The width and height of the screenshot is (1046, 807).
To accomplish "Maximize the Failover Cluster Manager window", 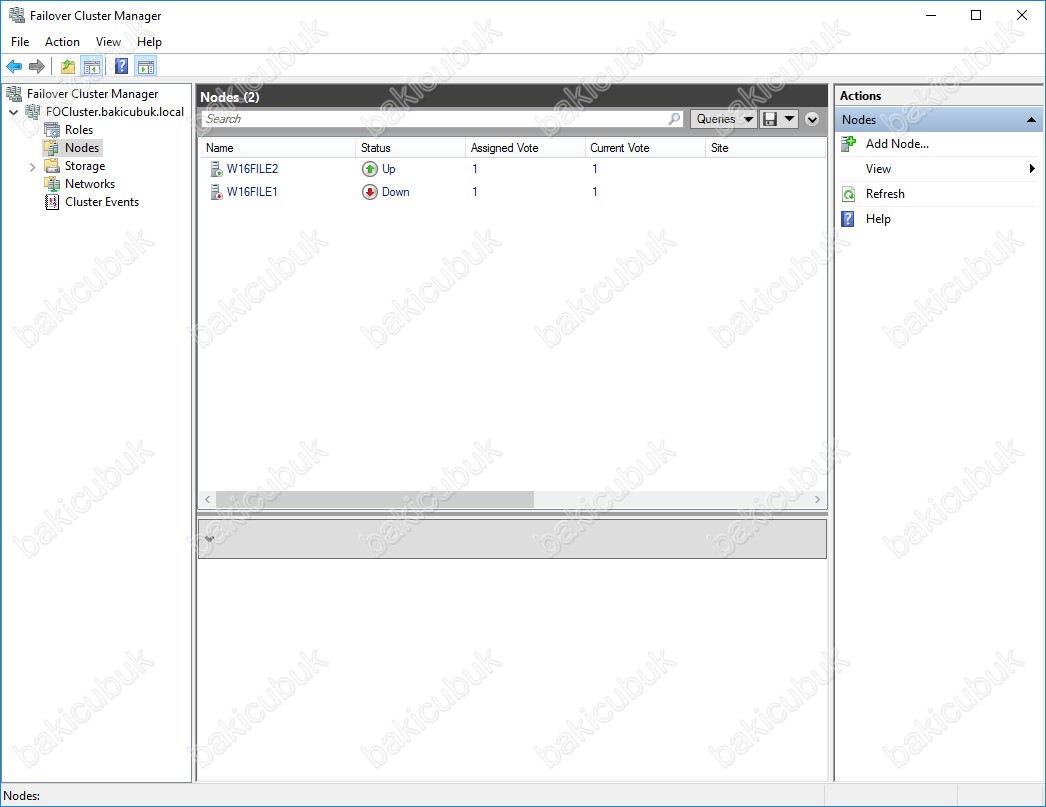I will pos(976,15).
